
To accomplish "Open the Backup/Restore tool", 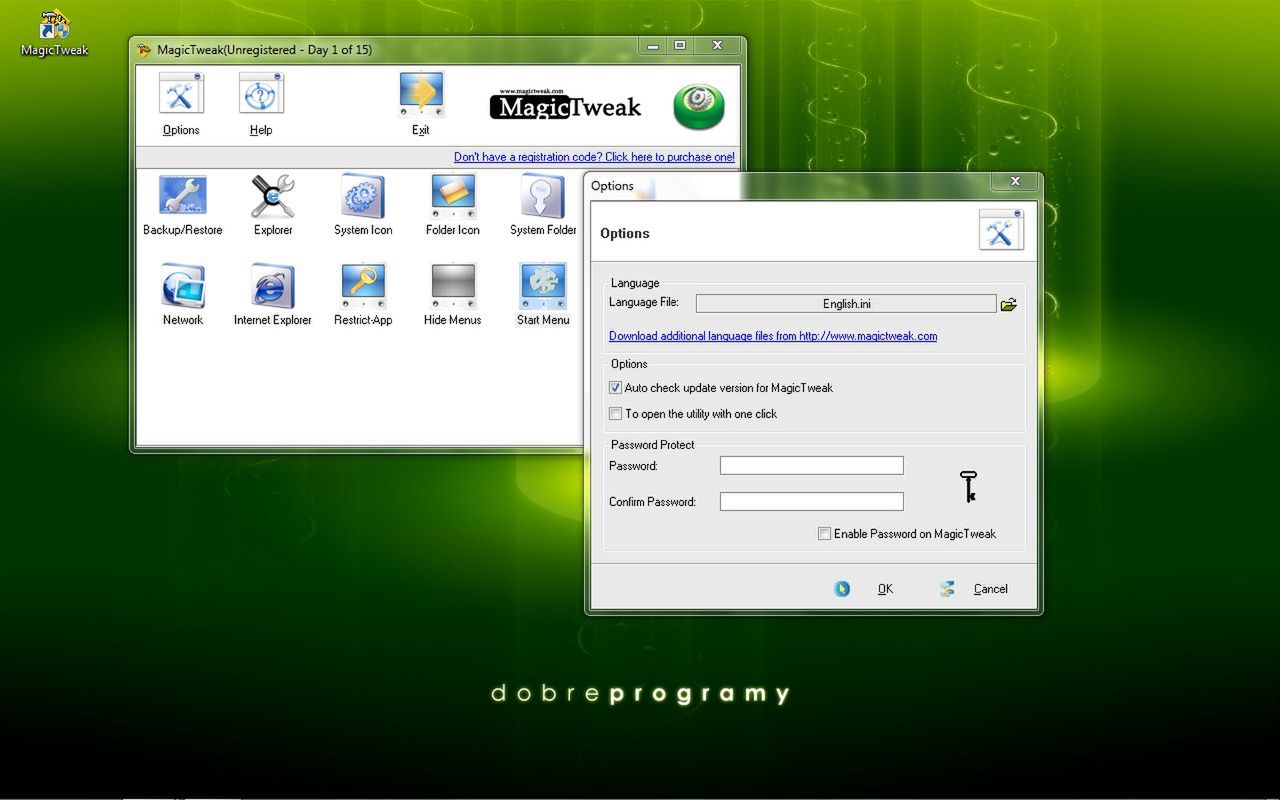I will 183,206.
